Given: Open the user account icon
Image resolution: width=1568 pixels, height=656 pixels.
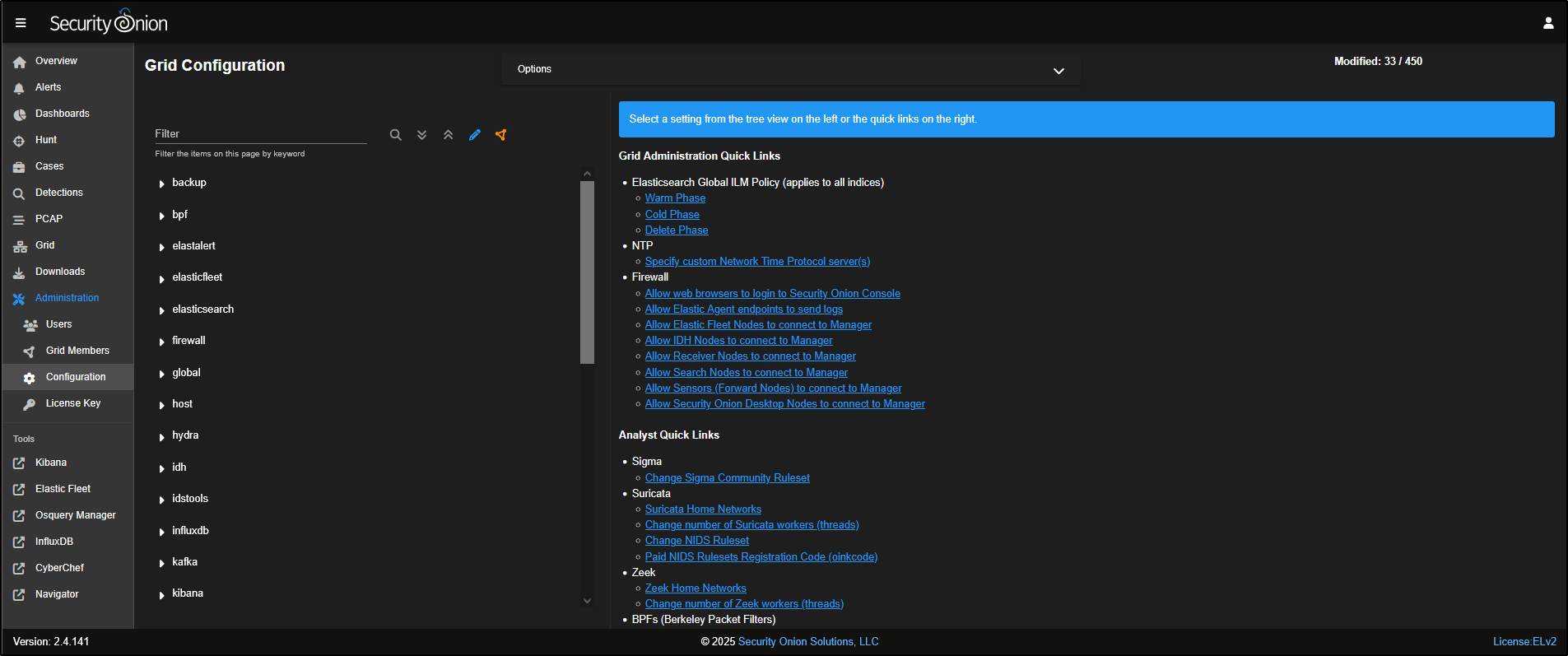Looking at the screenshot, I should click(x=1547, y=23).
